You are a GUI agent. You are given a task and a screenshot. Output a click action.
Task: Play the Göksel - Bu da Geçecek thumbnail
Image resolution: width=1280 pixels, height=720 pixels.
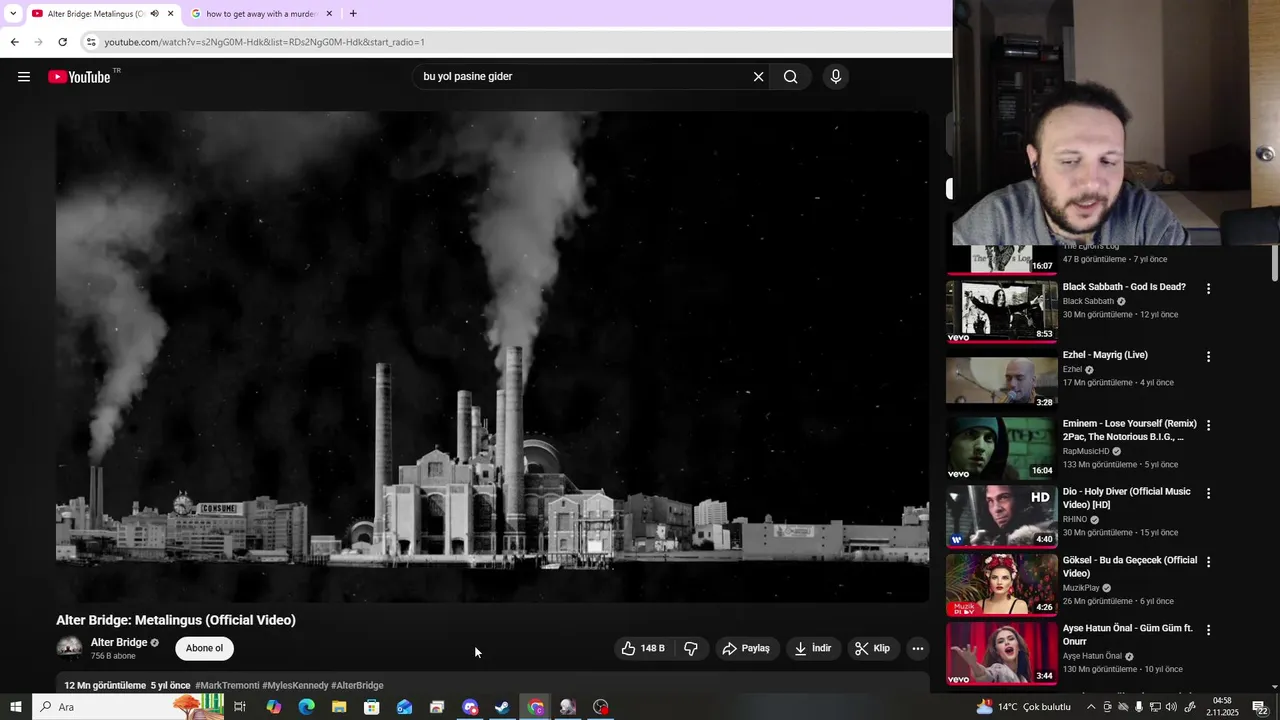coord(1002,585)
